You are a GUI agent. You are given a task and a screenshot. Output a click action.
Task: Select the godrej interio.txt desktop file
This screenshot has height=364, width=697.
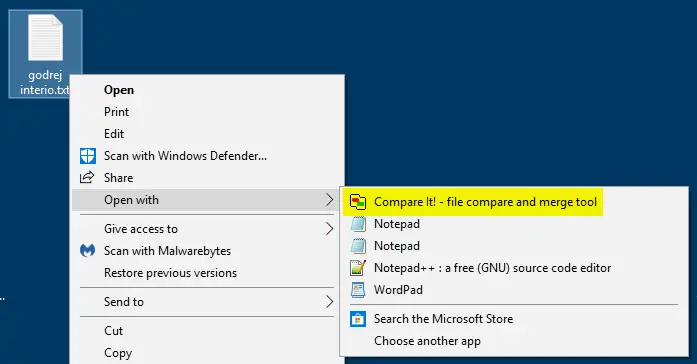tap(45, 54)
